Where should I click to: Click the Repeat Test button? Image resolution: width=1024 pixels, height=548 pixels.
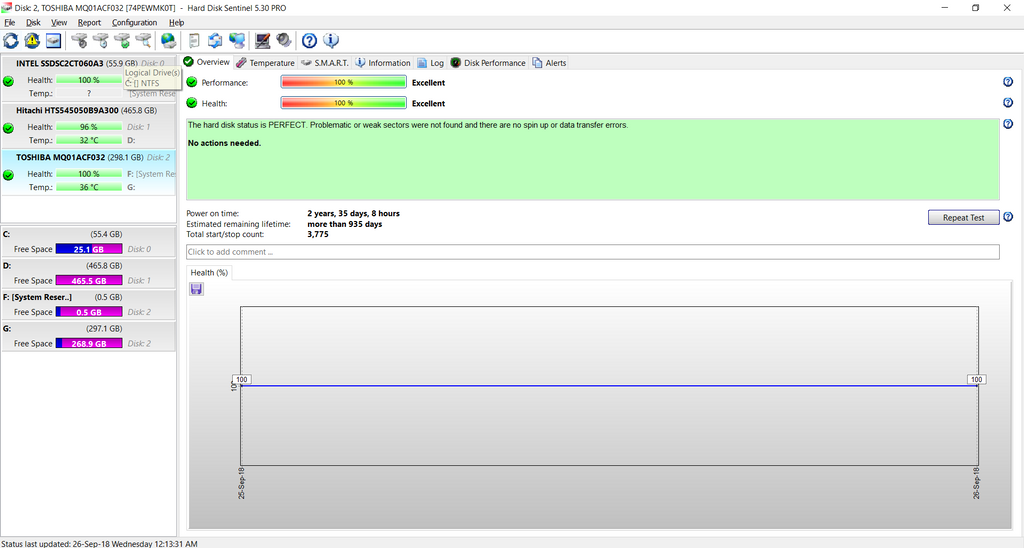[963, 218]
